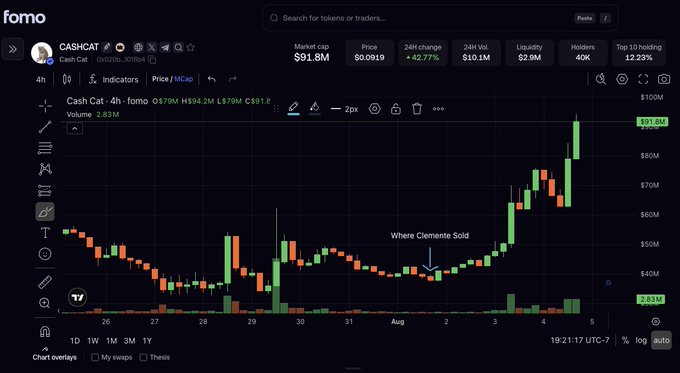Click the Top 10 holding 12.23% card
Image resolution: width=680 pixels, height=373 pixels.
tap(639, 52)
